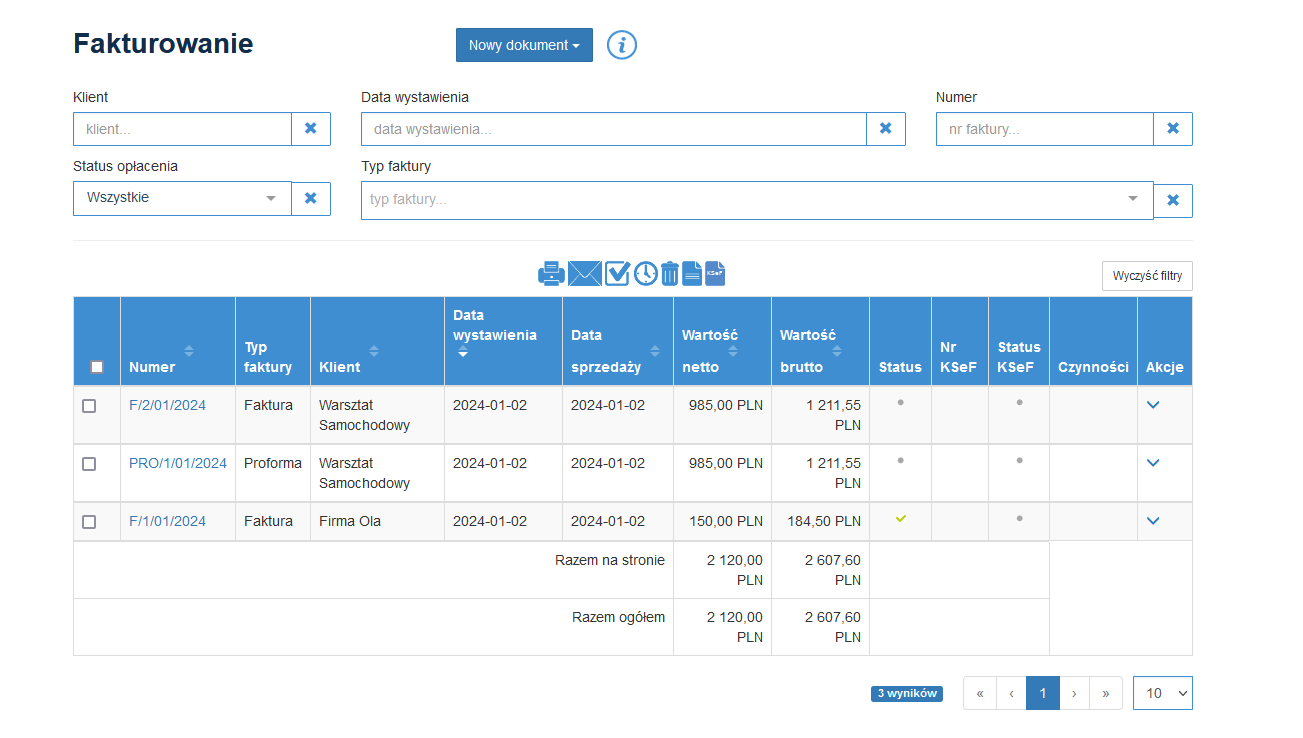Screen dimensions: 1303x738
Task: Toggle the select-all checkbox in table header
Action: point(97,367)
